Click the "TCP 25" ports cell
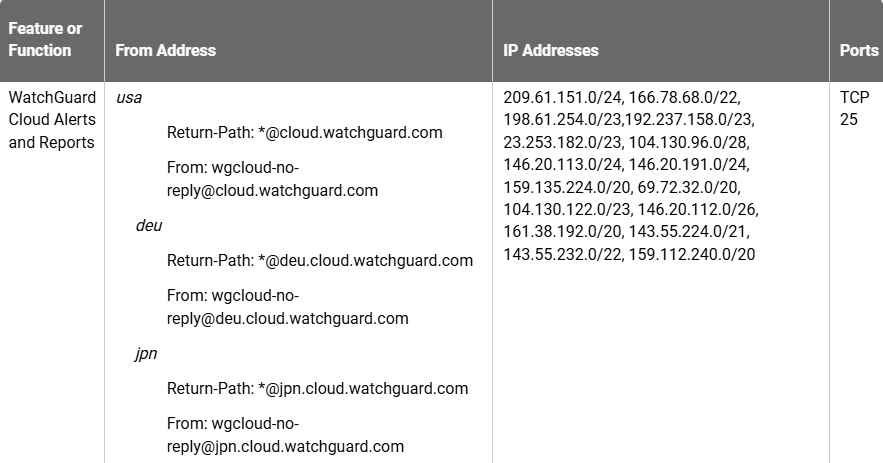 (x=854, y=108)
